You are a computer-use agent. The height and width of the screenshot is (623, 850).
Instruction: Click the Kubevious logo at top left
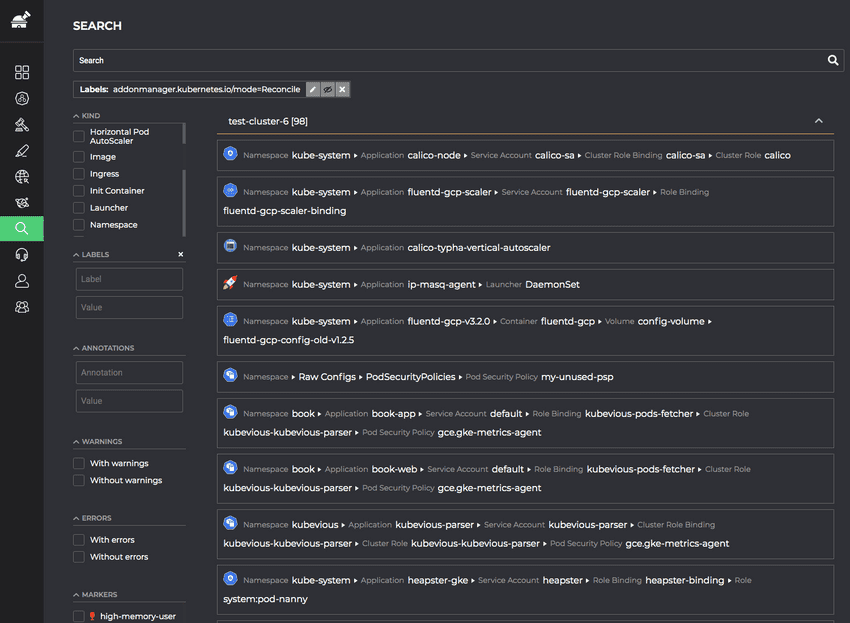pos(20,19)
